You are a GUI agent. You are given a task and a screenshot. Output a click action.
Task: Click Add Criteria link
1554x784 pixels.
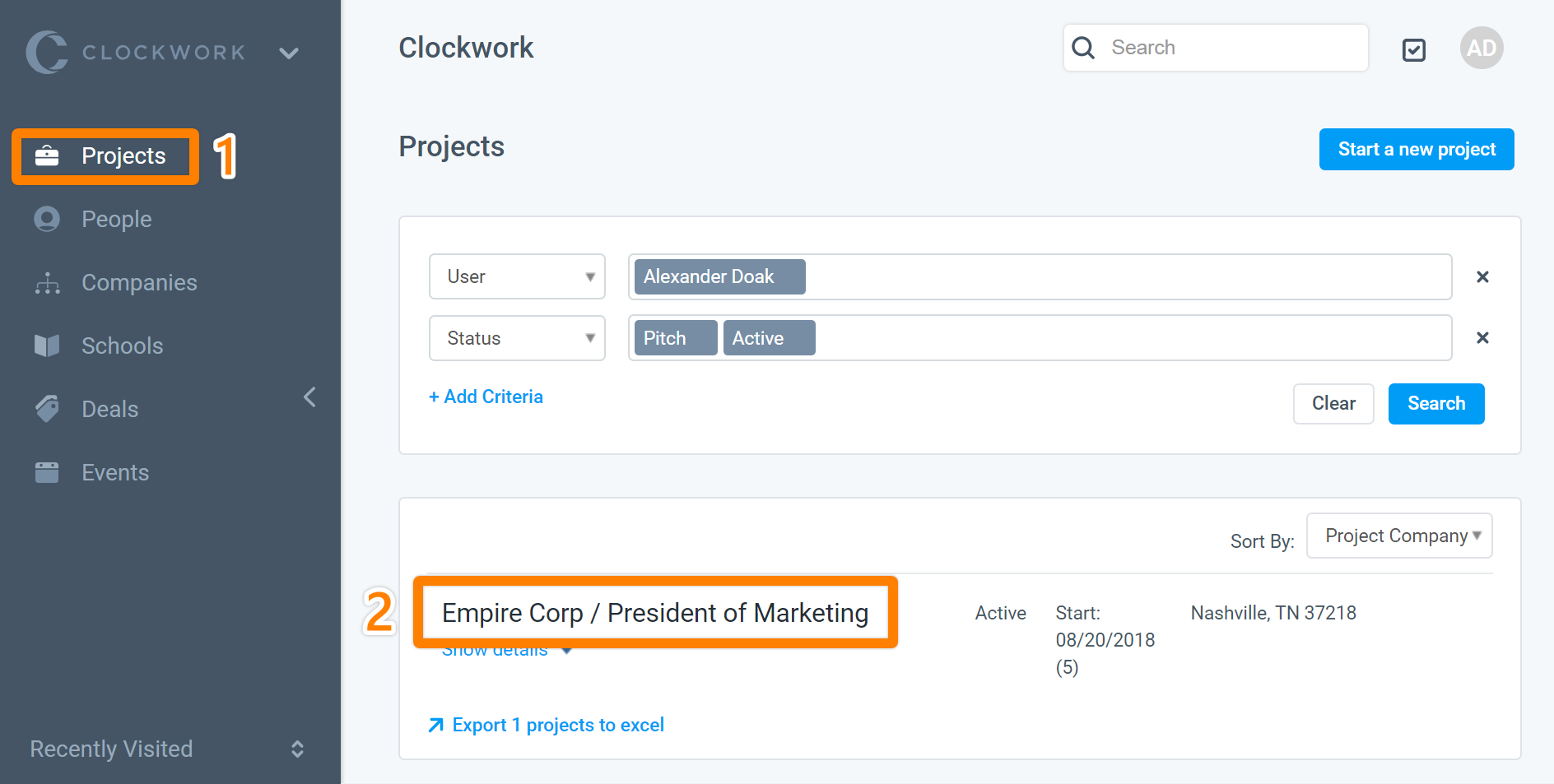point(486,397)
